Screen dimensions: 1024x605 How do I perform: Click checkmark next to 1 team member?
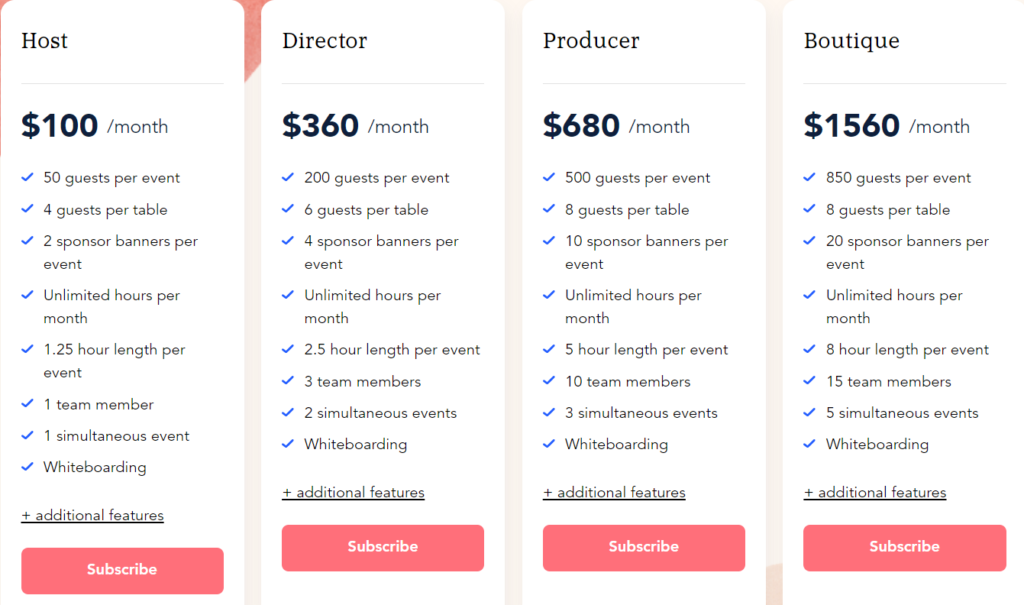point(27,404)
